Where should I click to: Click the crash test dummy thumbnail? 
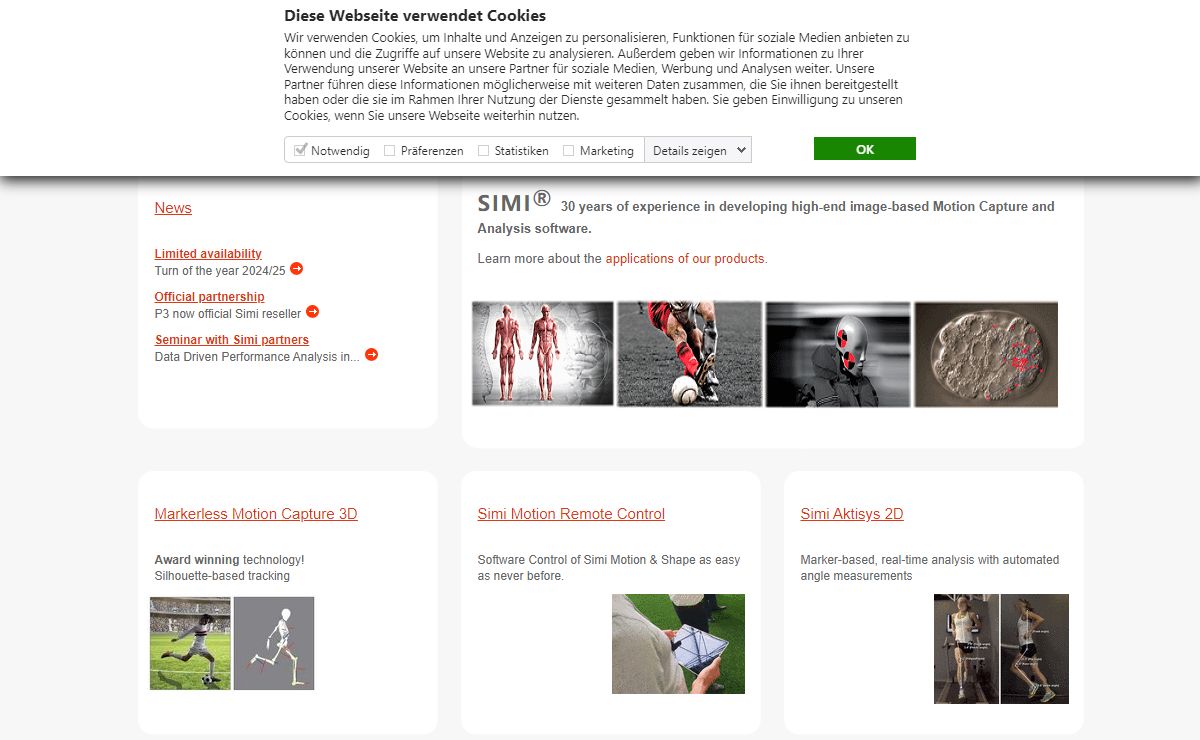click(x=838, y=354)
